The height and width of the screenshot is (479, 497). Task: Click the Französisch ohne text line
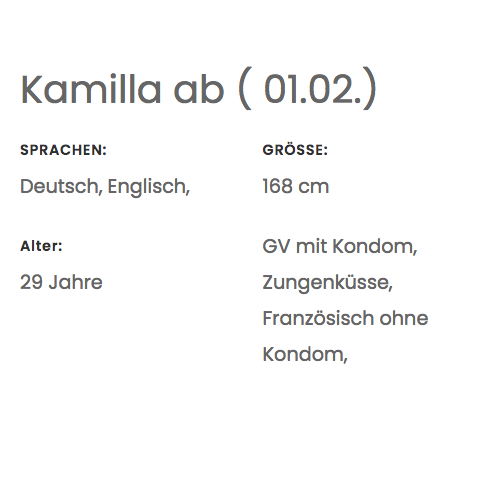[x=345, y=318]
